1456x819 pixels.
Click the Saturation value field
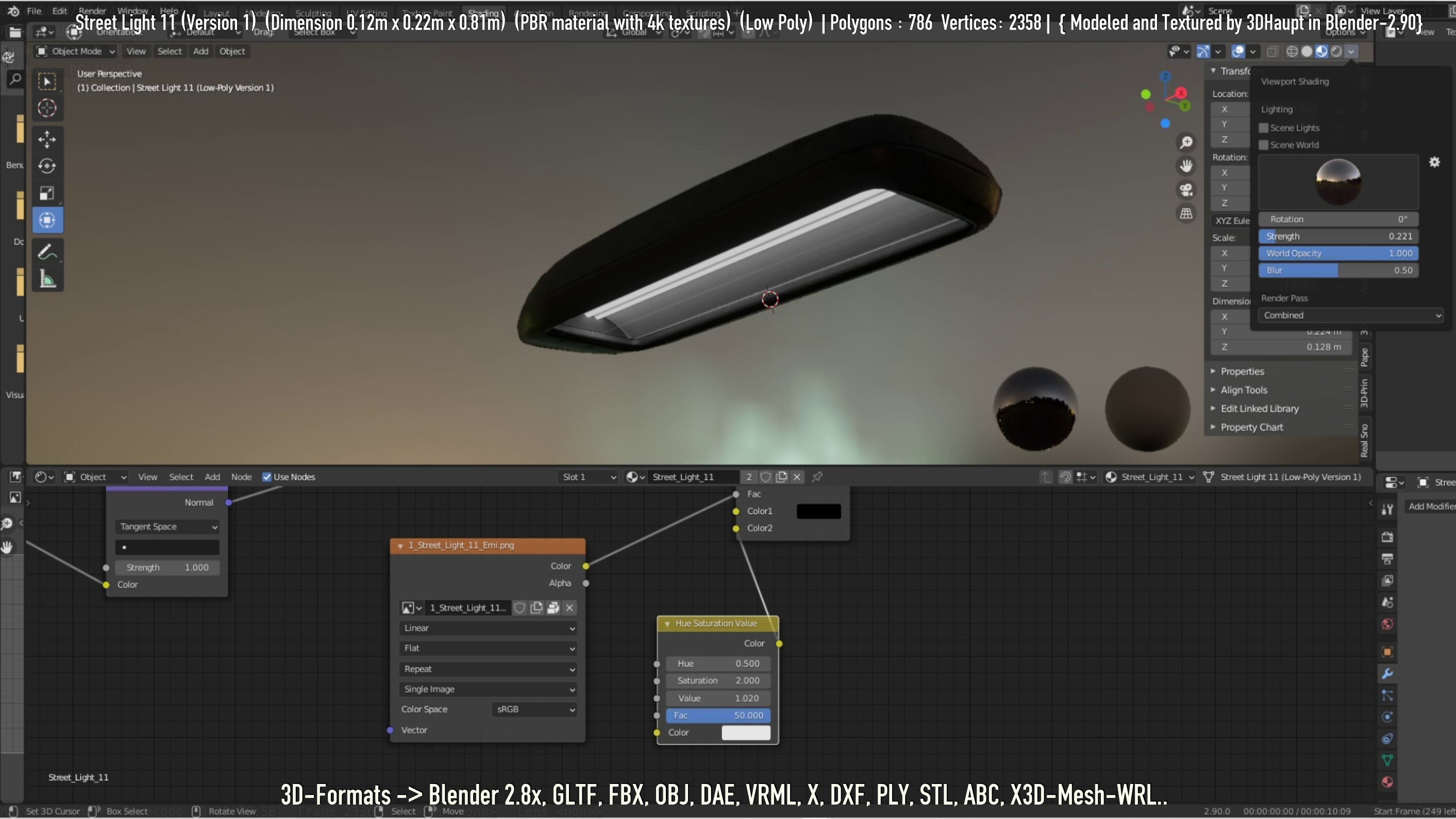[718, 681]
